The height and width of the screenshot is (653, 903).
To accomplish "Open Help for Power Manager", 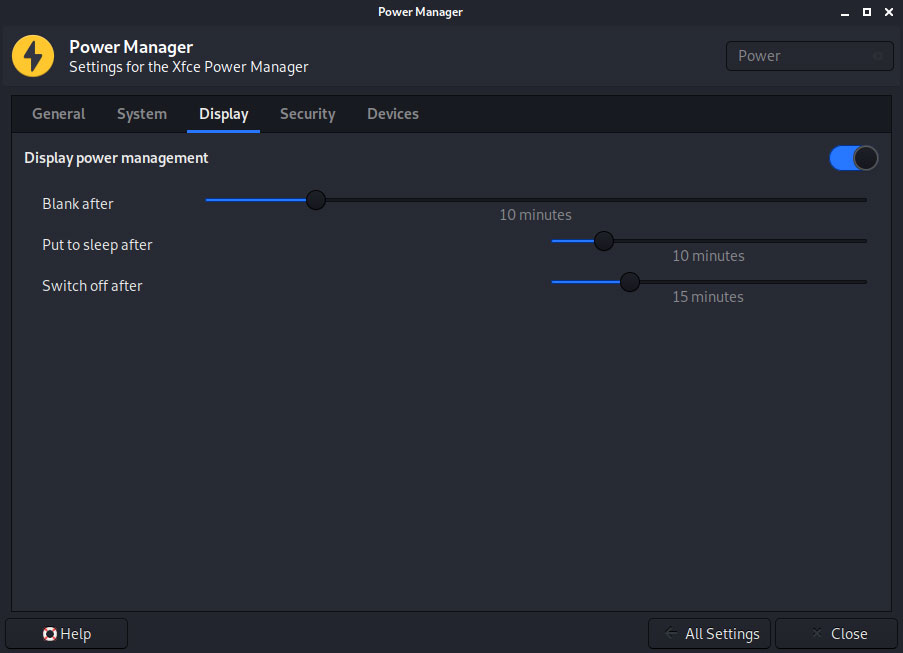I will (x=66, y=633).
